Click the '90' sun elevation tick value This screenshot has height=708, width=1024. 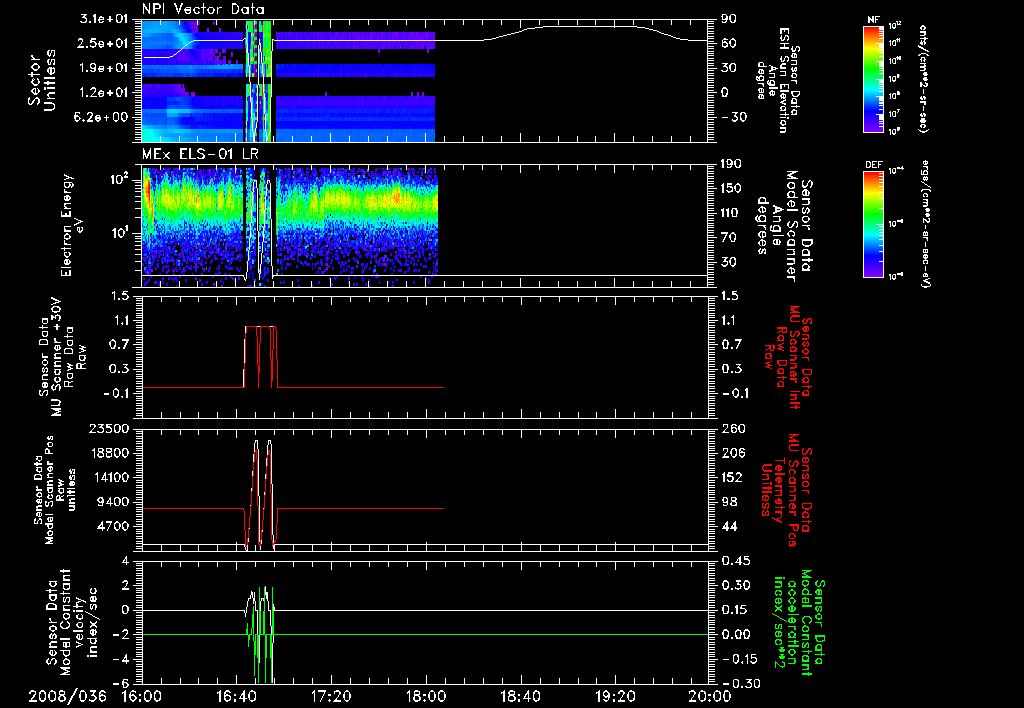click(x=729, y=19)
